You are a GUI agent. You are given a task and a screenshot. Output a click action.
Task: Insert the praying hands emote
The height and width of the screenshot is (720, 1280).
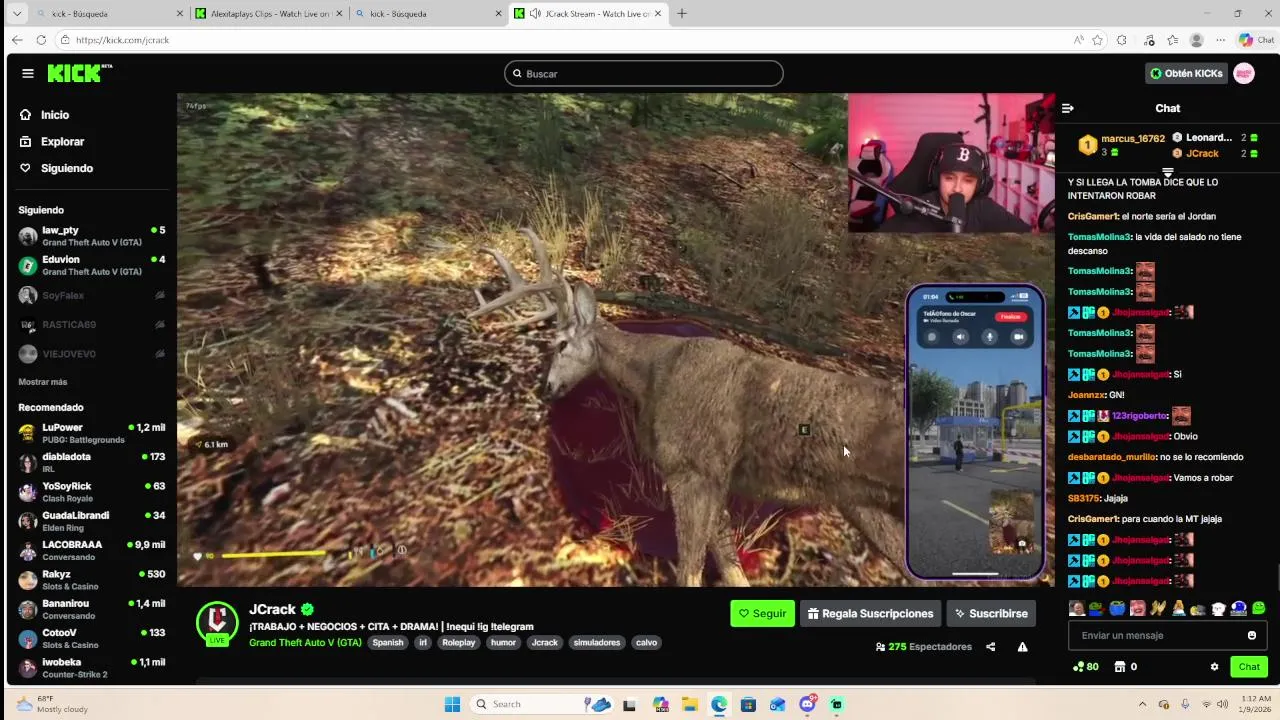click(x=1158, y=608)
